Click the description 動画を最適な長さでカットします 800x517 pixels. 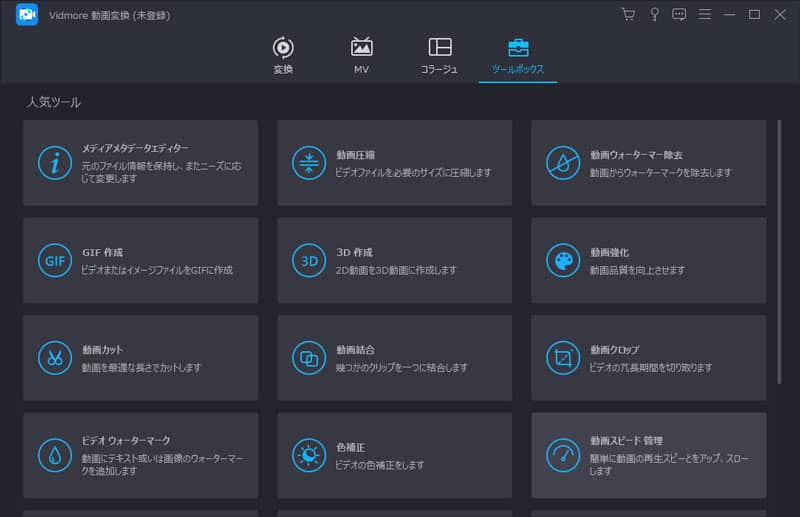coord(141,367)
